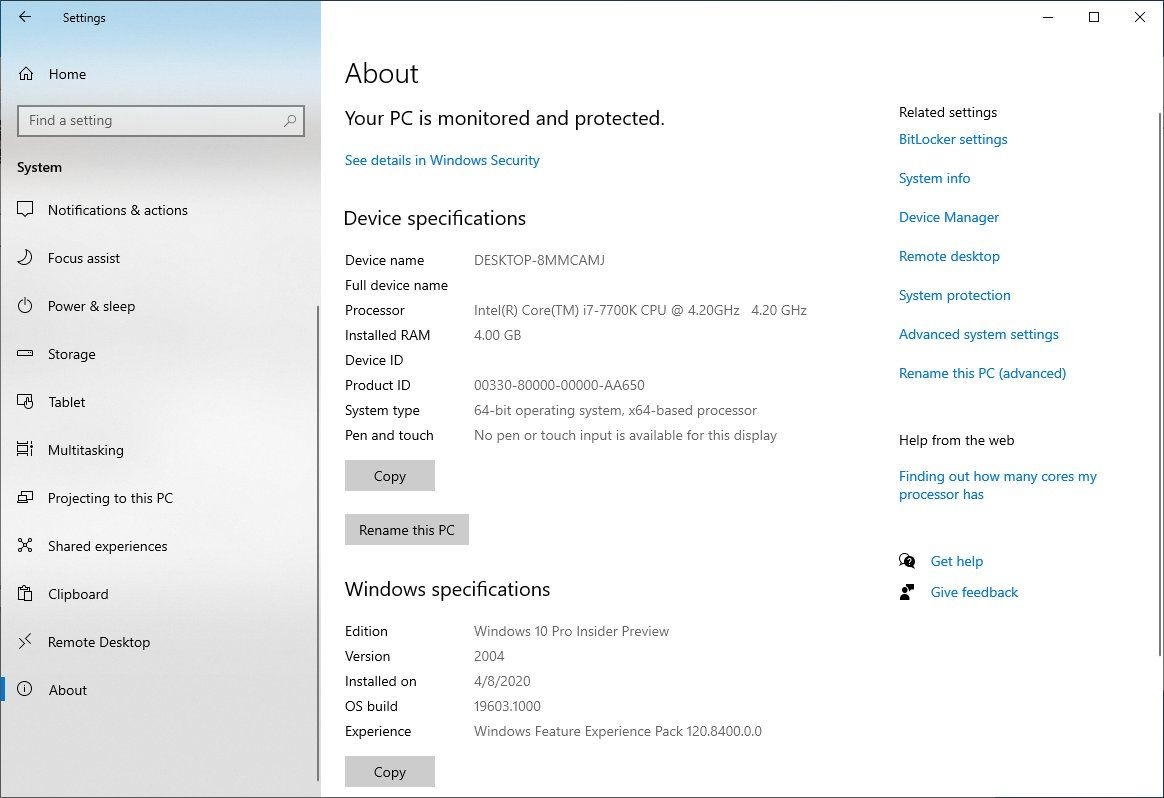The height and width of the screenshot is (798, 1164).
Task: Click the search magnifier icon
Action: click(x=290, y=121)
